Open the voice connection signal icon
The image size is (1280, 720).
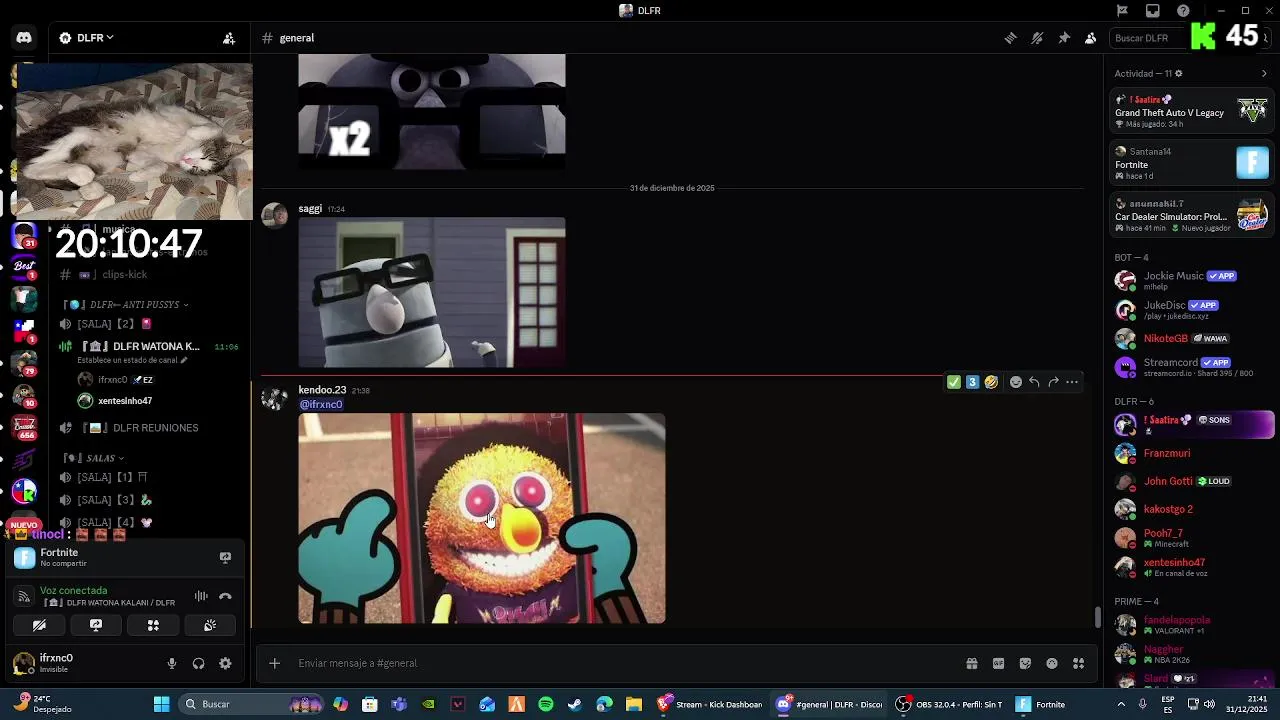(x=24, y=596)
